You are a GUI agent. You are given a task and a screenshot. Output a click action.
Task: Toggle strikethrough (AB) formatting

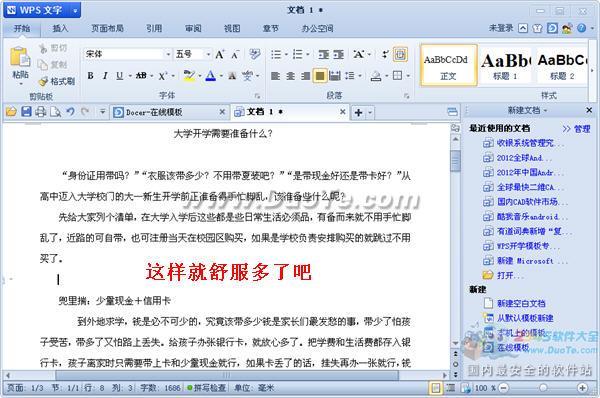(x=141, y=76)
